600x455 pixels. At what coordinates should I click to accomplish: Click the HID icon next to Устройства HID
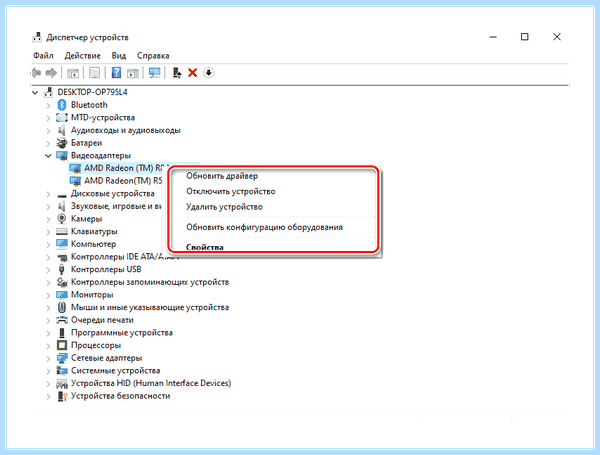(x=62, y=383)
